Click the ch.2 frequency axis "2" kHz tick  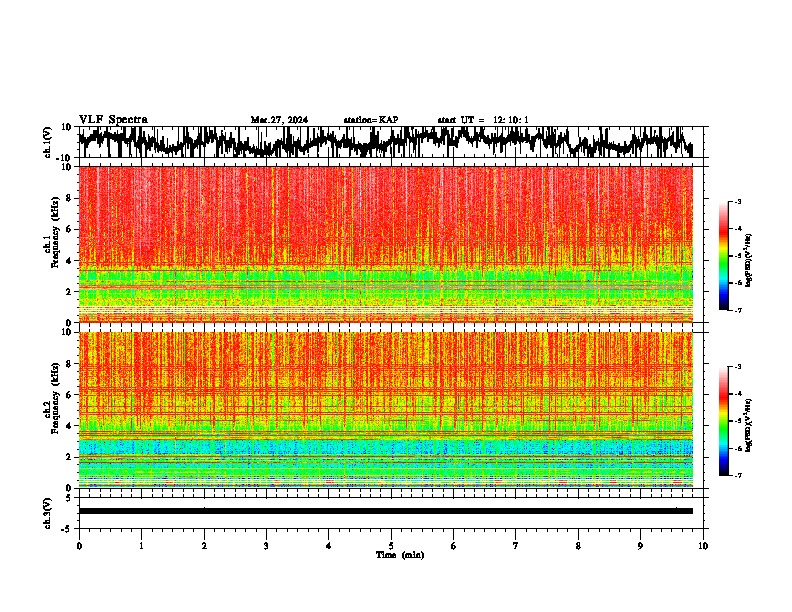(69, 457)
